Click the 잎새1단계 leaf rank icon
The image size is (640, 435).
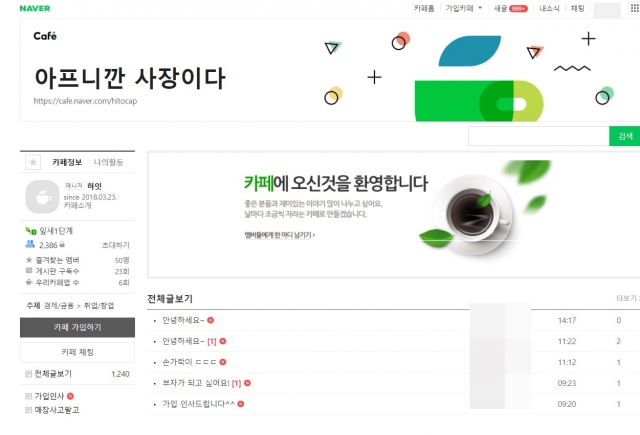[31, 231]
